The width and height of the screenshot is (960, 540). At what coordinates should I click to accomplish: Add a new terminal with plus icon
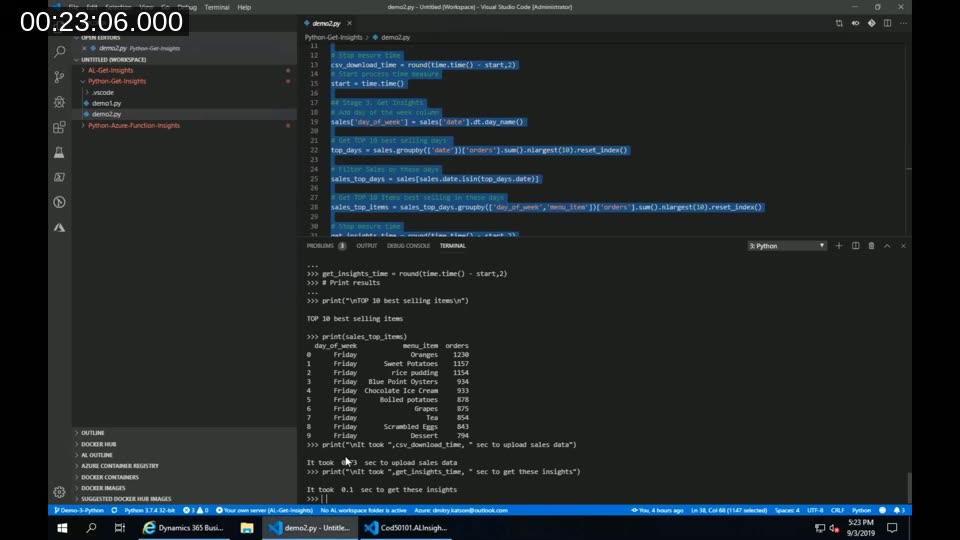pyautogui.click(x=839, y=246)
